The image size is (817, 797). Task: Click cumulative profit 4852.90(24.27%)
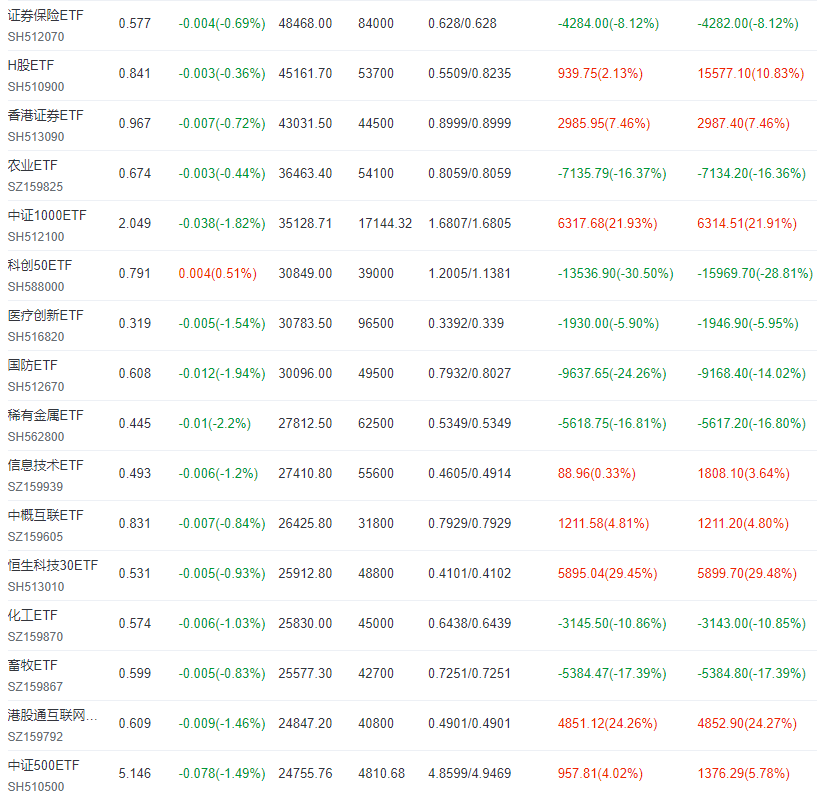[747, 724]
